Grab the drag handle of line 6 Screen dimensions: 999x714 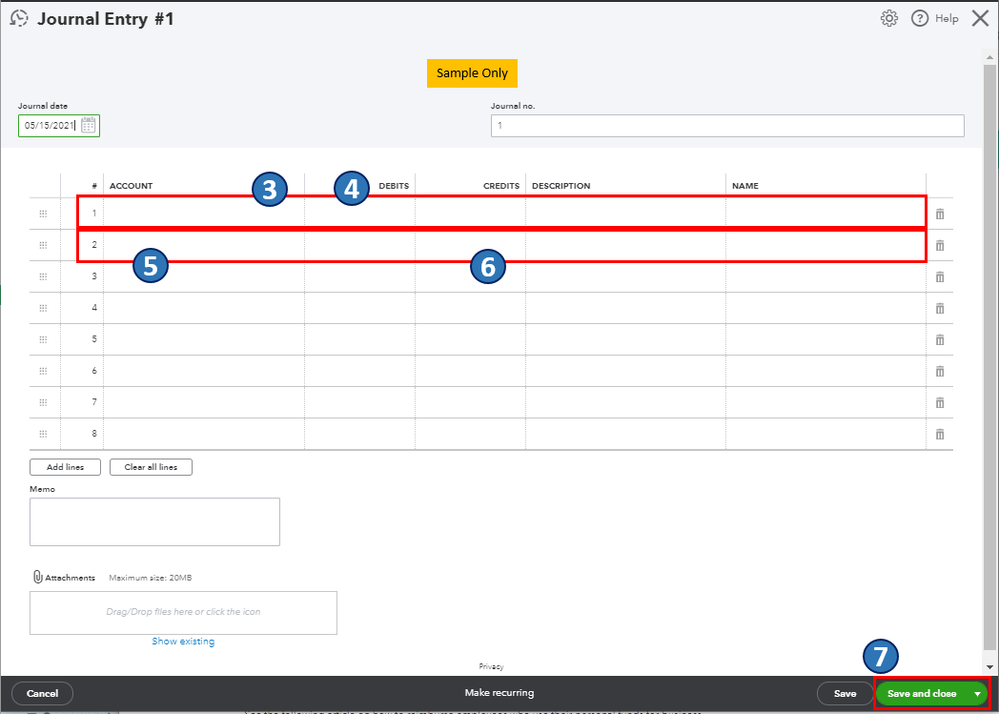pyautogui.click(x=43, y=371)
